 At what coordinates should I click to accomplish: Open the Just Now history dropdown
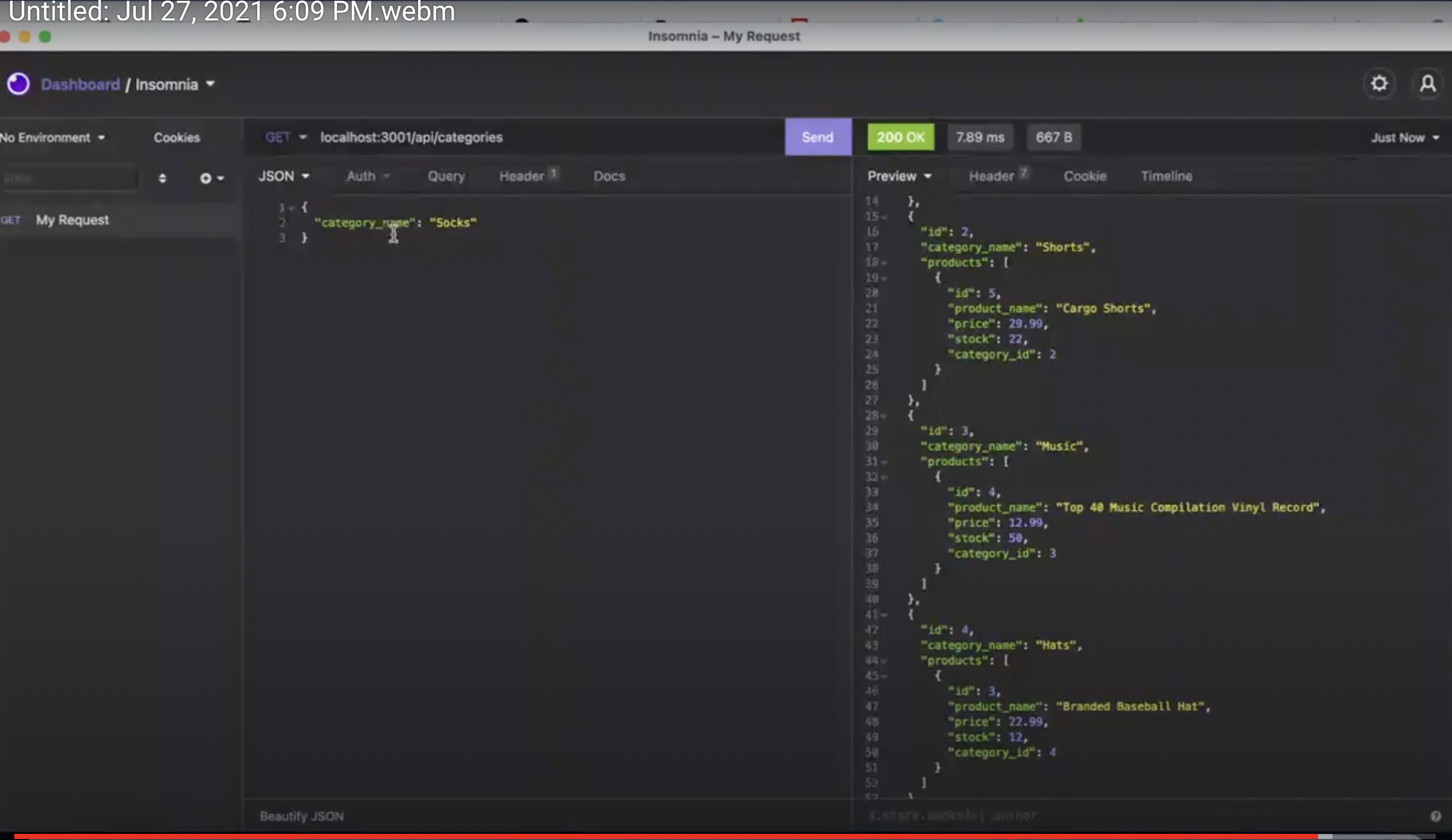(x=1404, y=138)
